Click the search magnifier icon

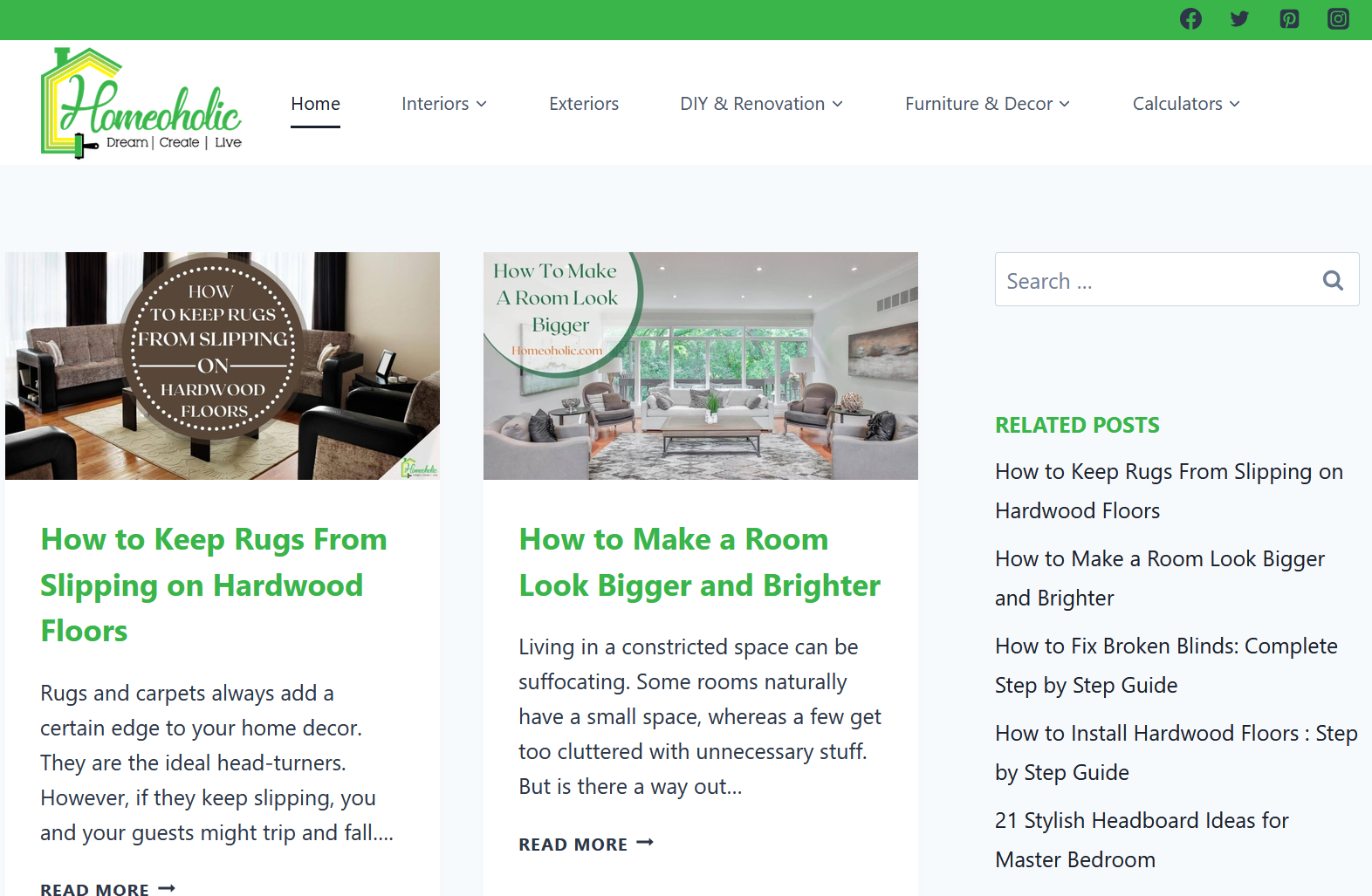tap(1333, 280)
